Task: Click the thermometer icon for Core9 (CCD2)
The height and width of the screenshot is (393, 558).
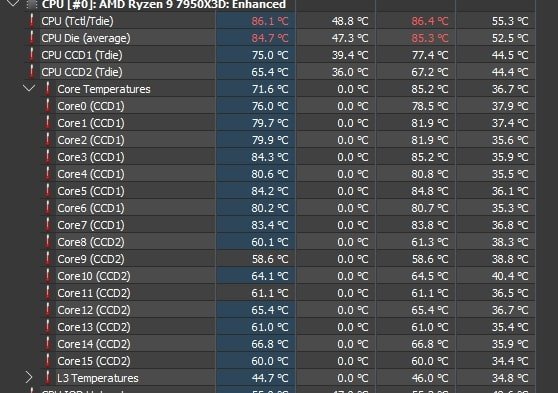Action: pos(47,259)
